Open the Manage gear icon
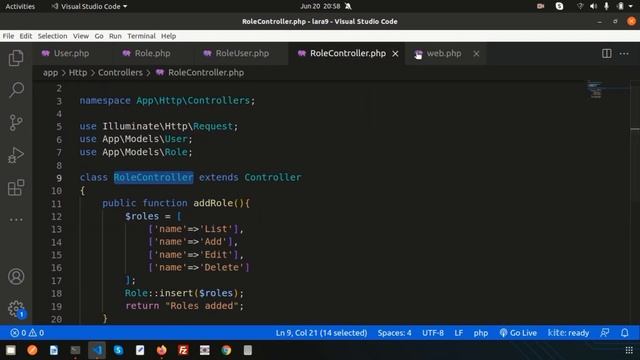Screen dimensions: 640x360 coord(16,309)
